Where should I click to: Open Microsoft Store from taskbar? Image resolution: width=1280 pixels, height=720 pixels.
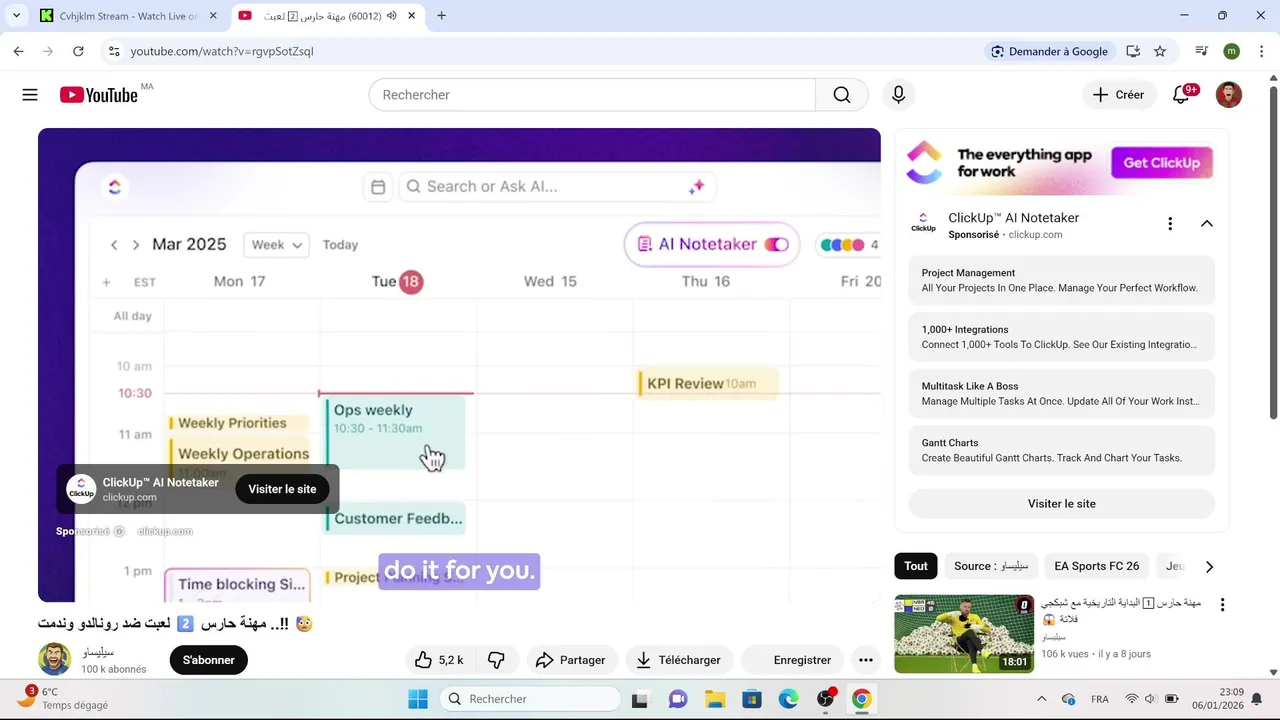(x=751, y=699)
